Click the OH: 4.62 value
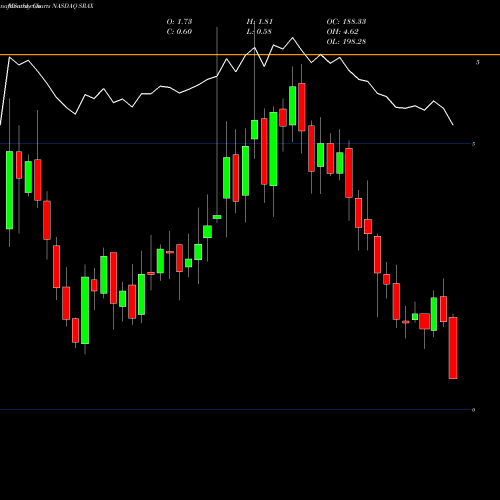This screenshot has height=500, width=500. (x=343, y=32)
